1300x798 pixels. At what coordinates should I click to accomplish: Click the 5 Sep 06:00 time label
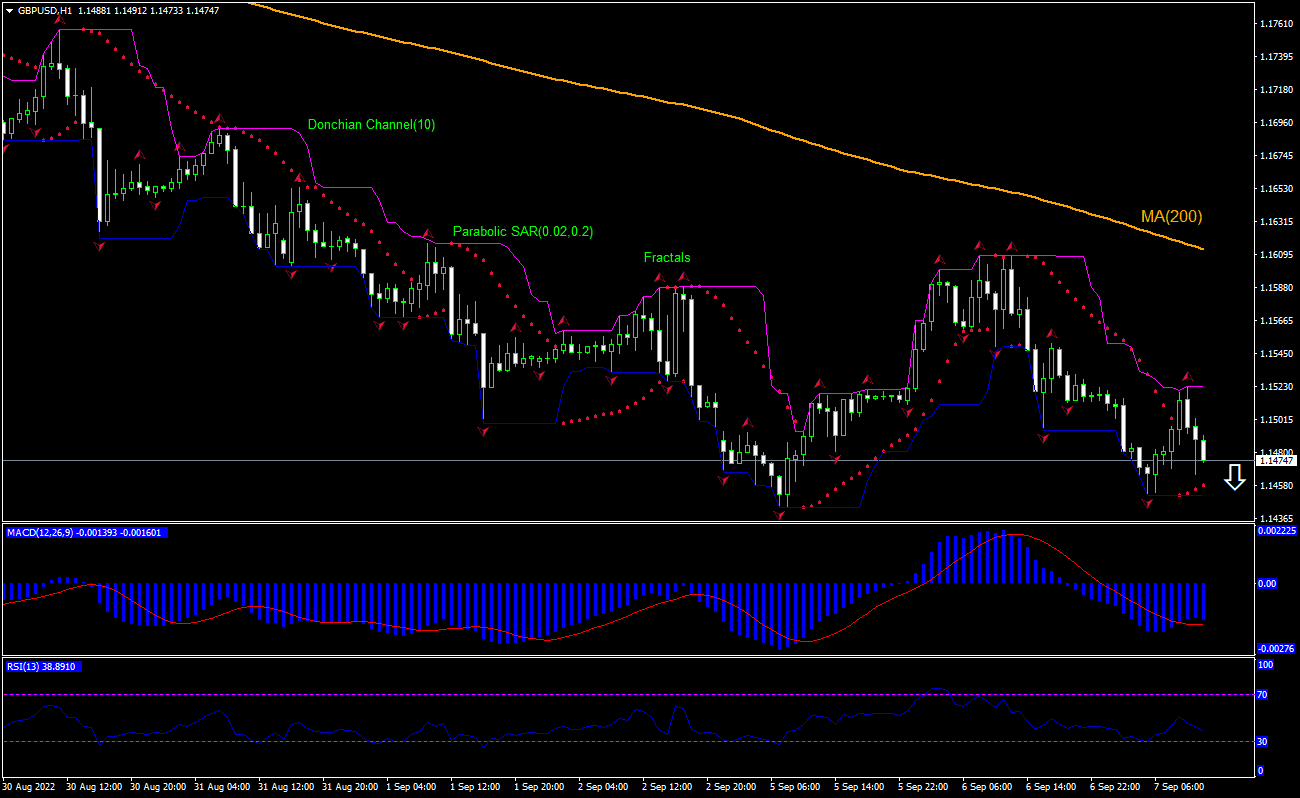795,787
